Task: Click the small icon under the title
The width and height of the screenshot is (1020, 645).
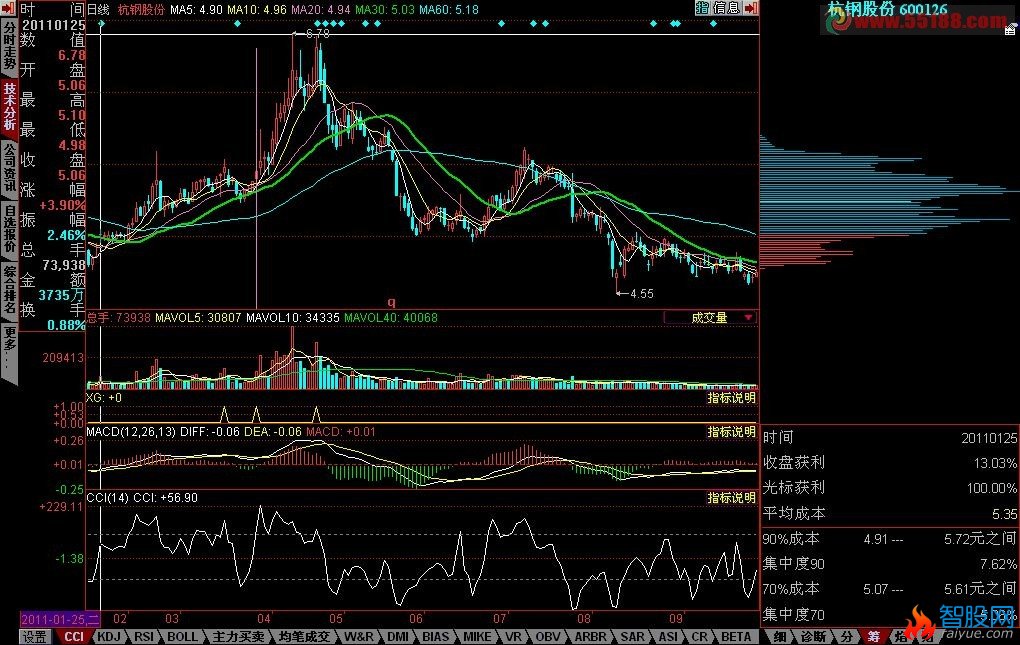Action: click(1011, 31)
